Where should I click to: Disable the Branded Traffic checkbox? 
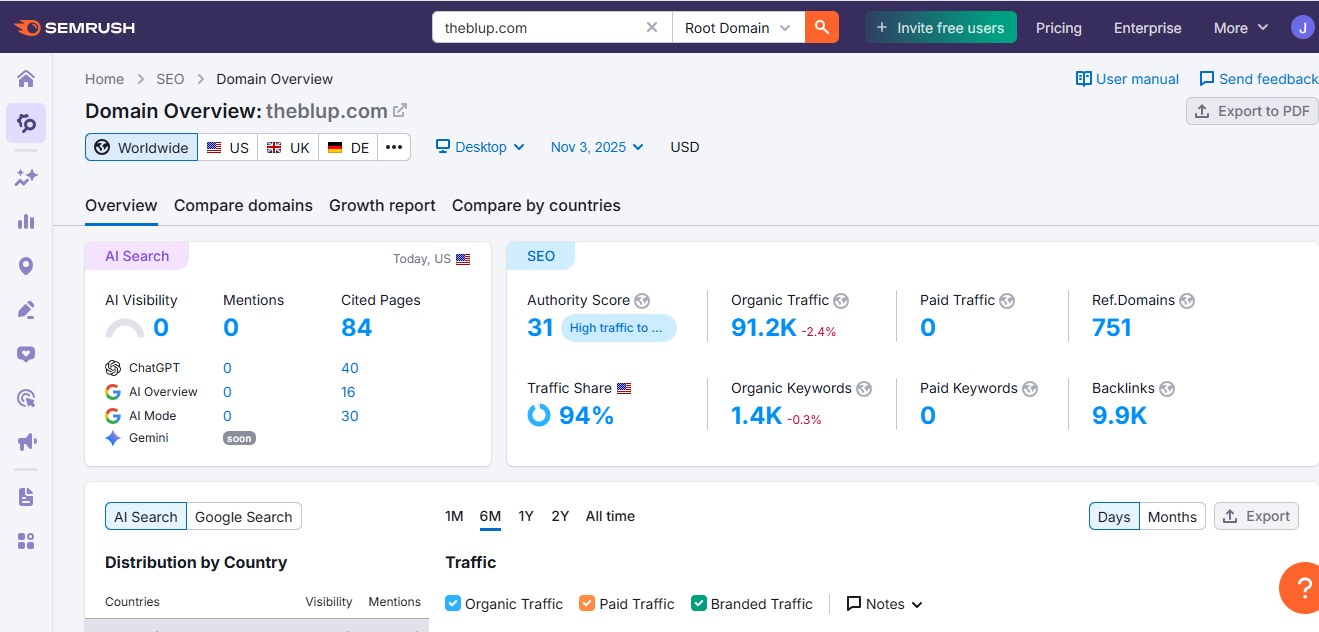[x=699, y=603]
